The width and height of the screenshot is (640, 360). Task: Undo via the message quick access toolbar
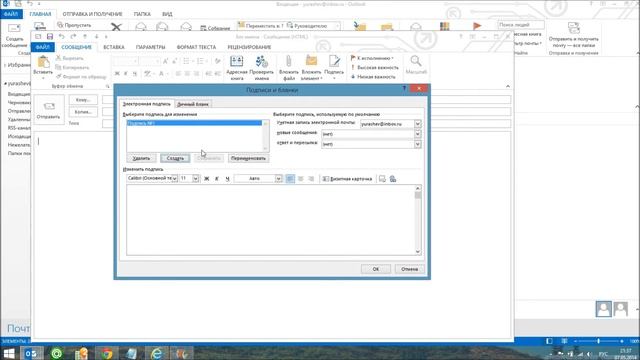click(61, 37)
